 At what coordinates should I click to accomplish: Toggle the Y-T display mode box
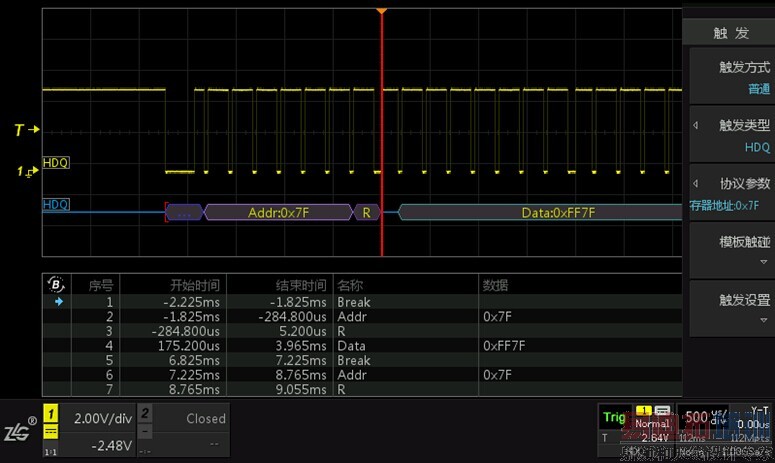756,417
